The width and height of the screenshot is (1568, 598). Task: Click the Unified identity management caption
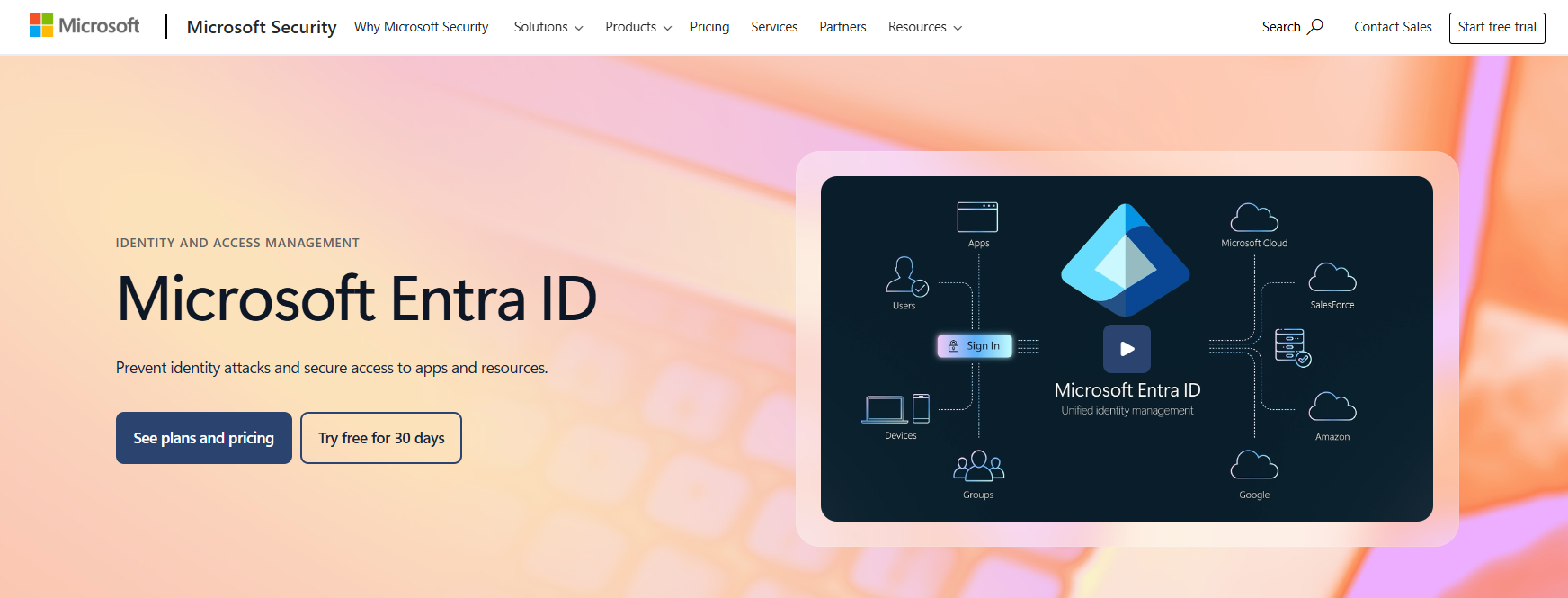tap(1127, 411)
